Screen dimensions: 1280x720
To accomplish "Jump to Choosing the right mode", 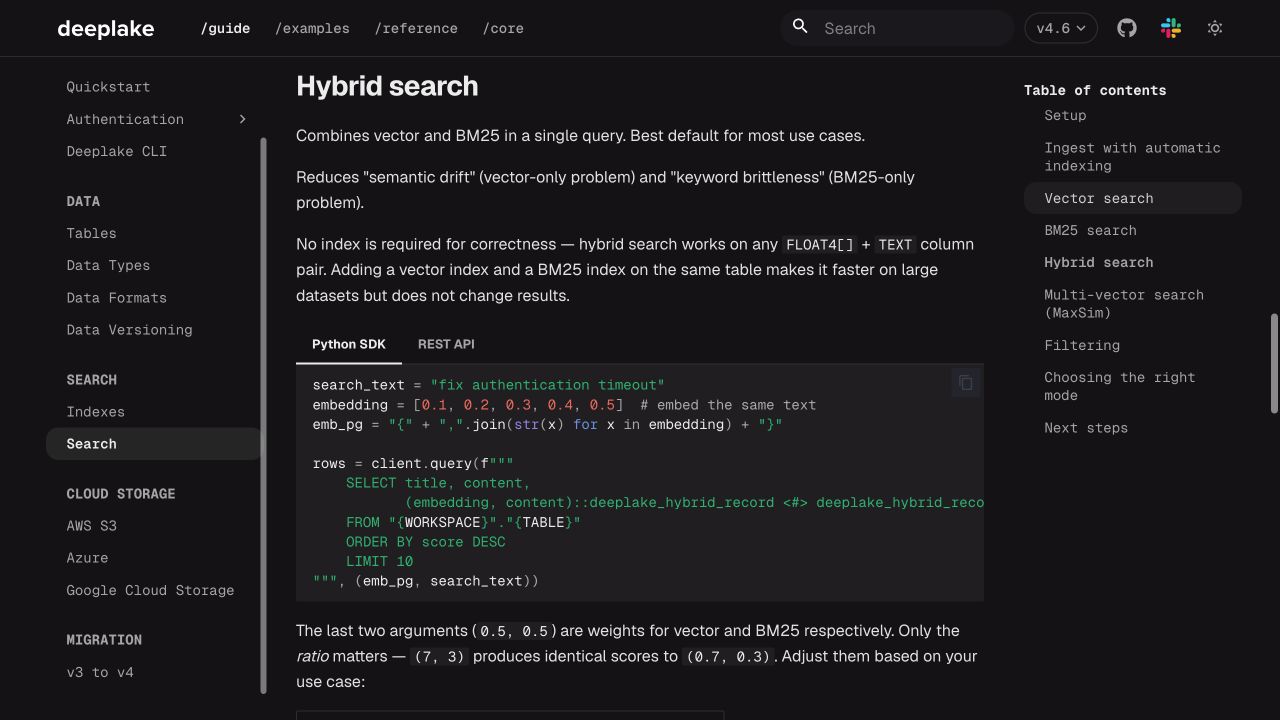I will [x=1119, y=386].
